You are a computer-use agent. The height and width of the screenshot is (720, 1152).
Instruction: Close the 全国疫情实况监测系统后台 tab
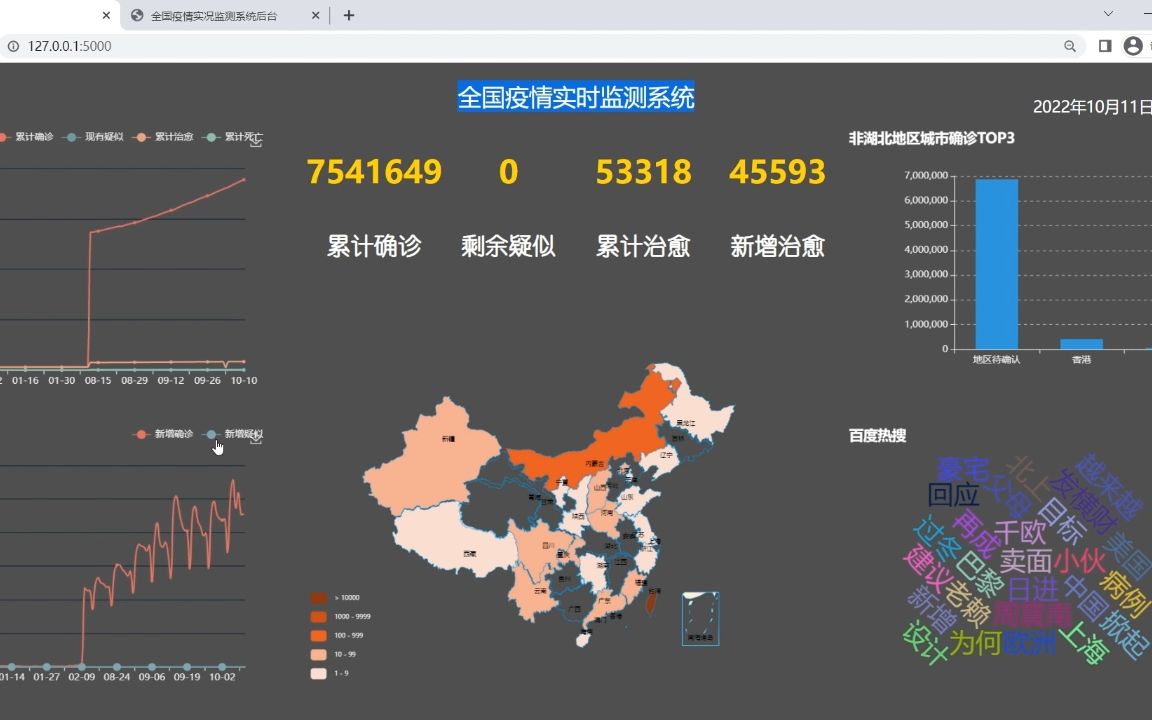point(315,15)
